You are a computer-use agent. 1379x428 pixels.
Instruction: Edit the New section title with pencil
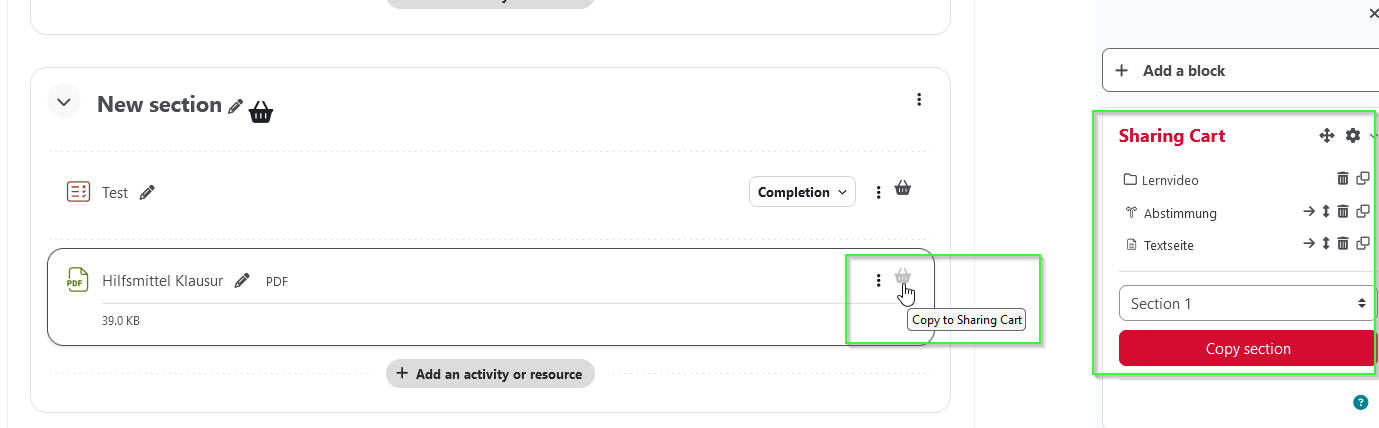click(x=236, y=106)
